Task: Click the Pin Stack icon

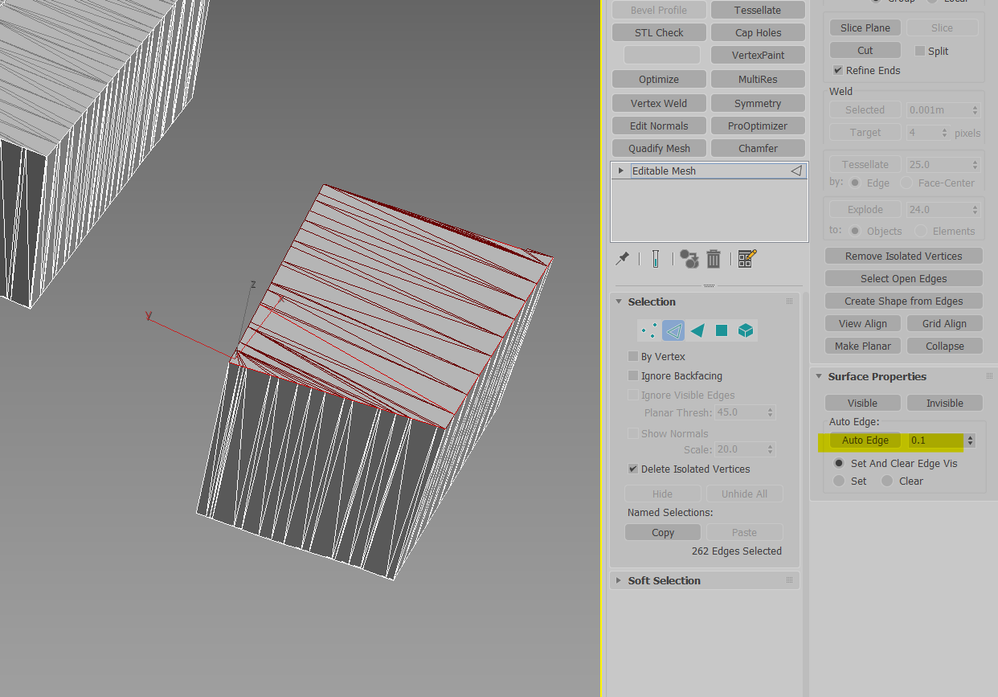Action: [622, 259]
